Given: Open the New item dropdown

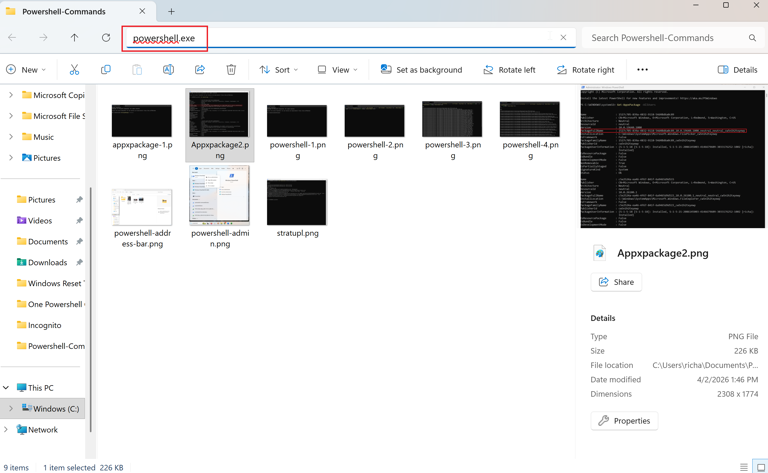Looking at the screenshot, I should coord(26,70).
